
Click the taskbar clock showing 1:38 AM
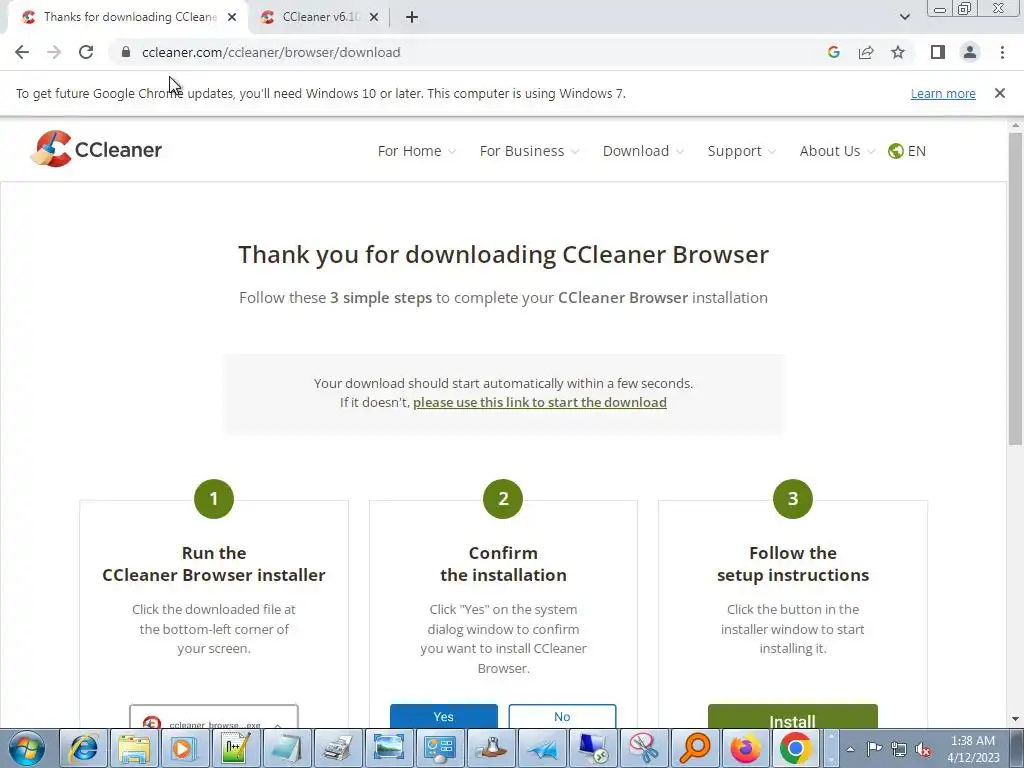[973, 749]
